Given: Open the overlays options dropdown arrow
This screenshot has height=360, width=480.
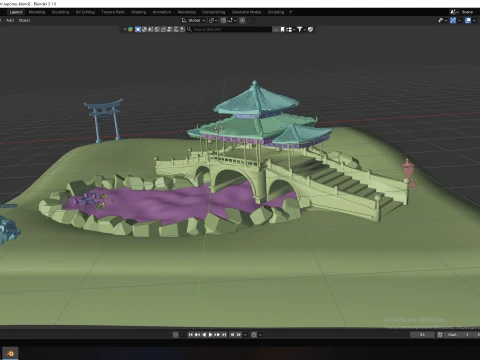Looking at the screenshot, I should click(x=474, y=21).
